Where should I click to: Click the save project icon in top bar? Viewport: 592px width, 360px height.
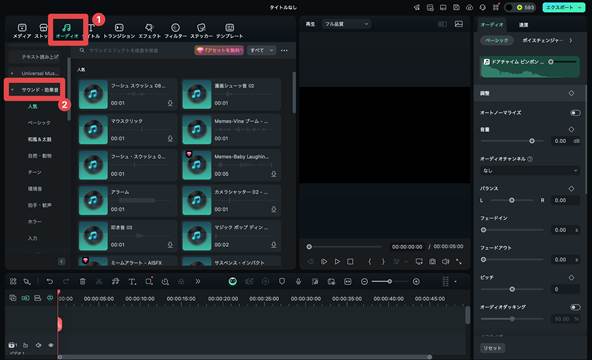pyautogui.click(x=456, y=8)
